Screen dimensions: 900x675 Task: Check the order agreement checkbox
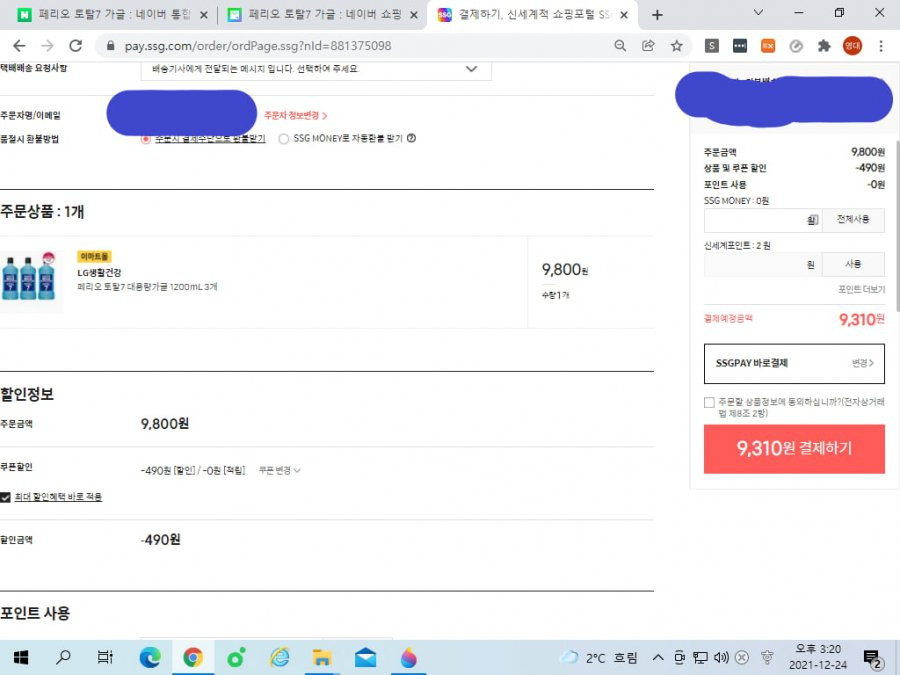pos(709,402)
